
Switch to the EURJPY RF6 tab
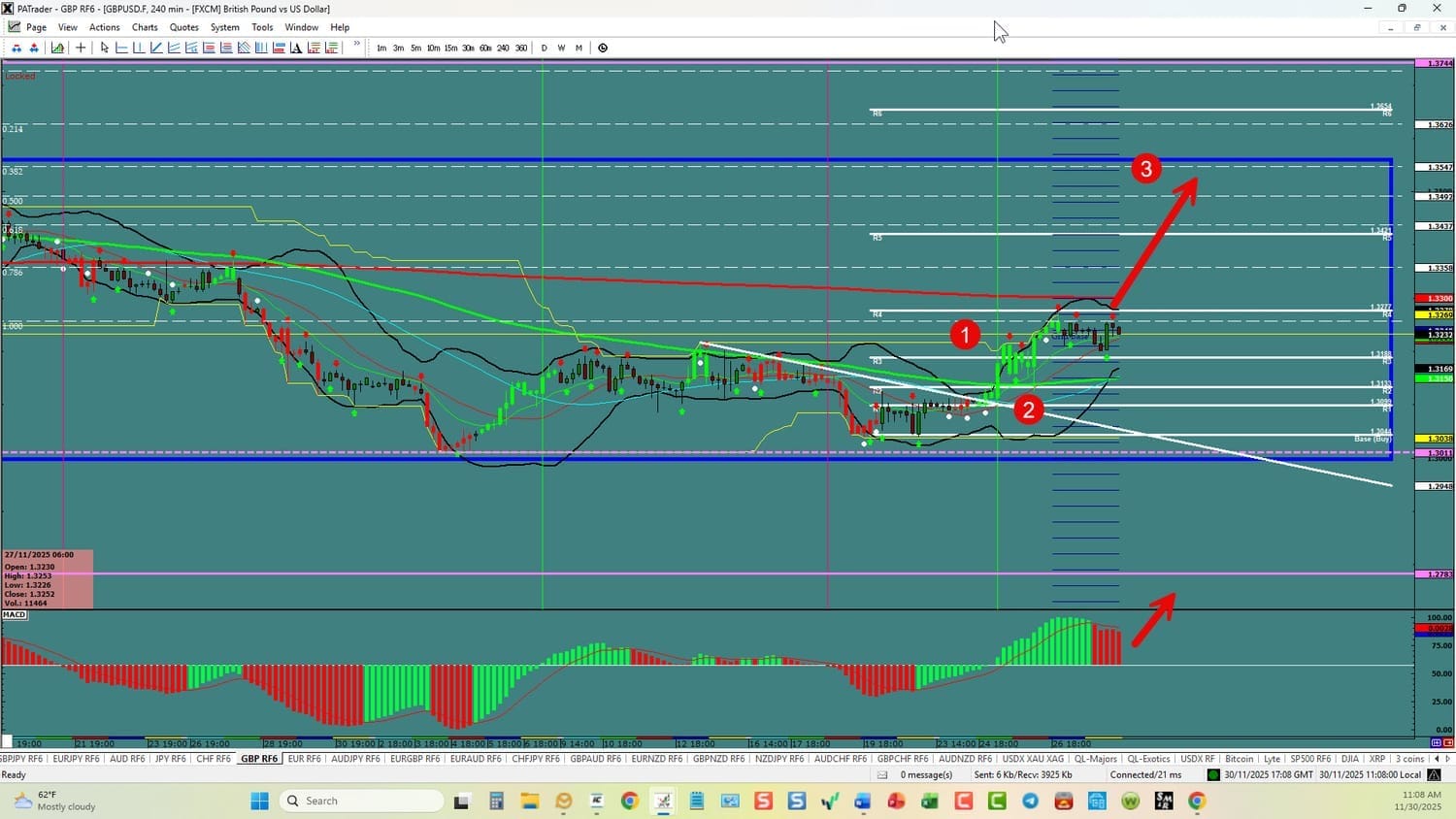[75, 759]
